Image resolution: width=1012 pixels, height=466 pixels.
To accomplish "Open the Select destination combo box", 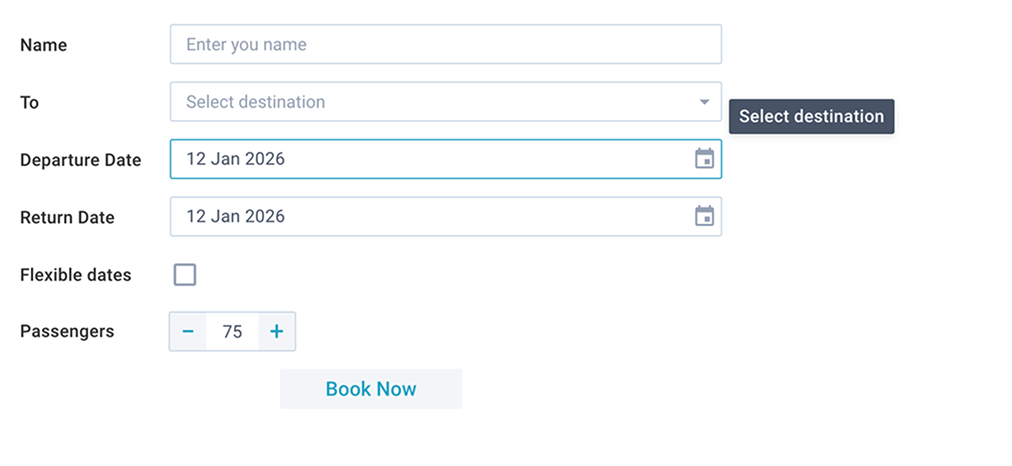I will [430, 102].
